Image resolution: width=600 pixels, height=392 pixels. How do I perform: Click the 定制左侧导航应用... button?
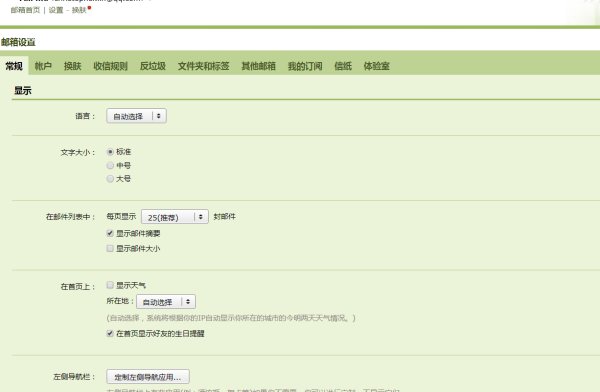tap(148, 377)
